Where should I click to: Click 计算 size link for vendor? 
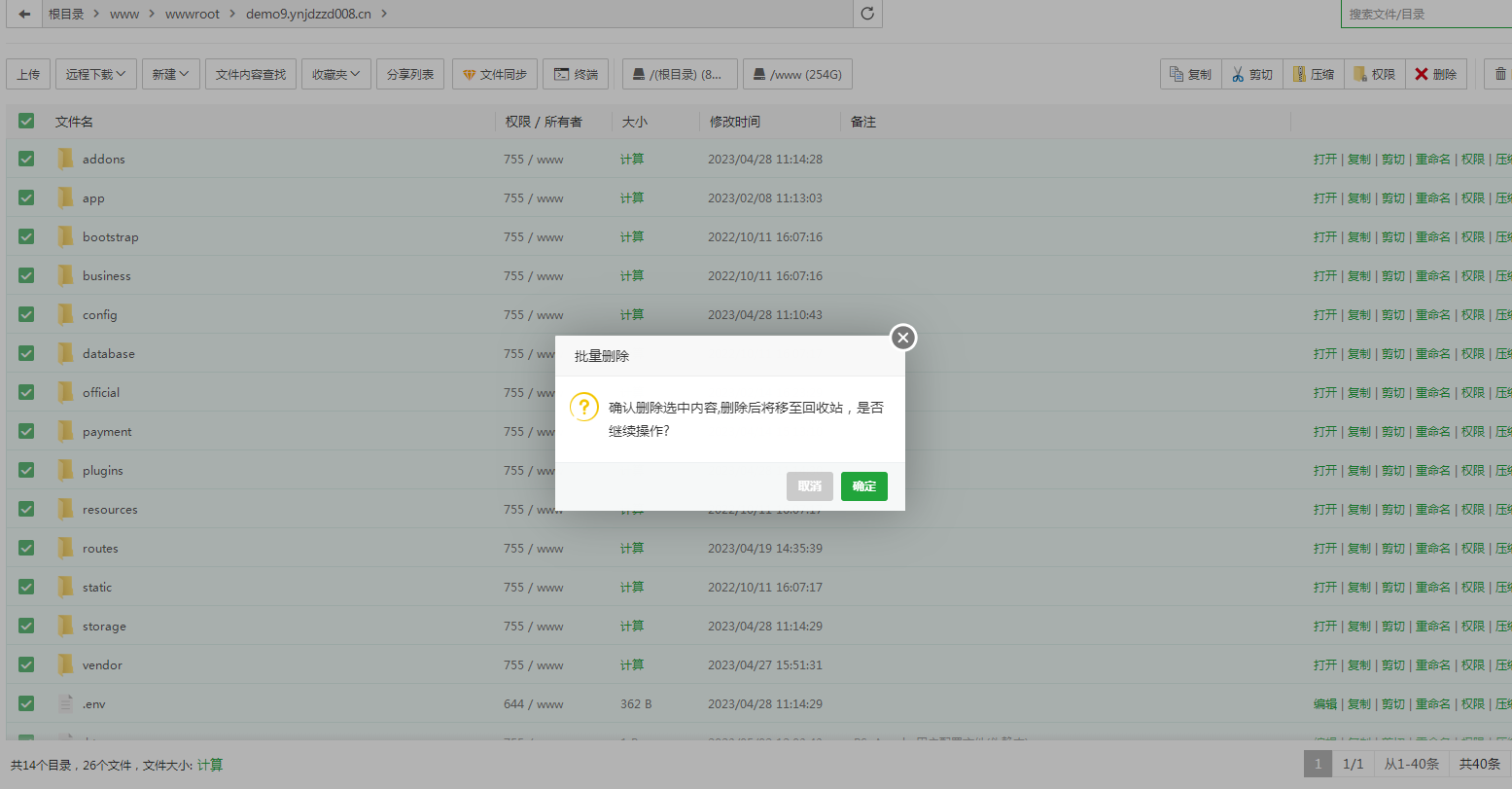point(632,664)
